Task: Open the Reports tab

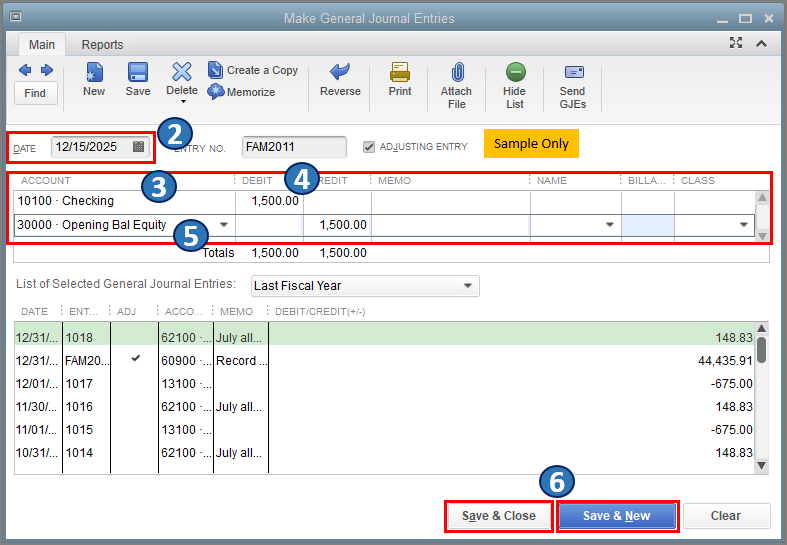Action: coord(102,45)
